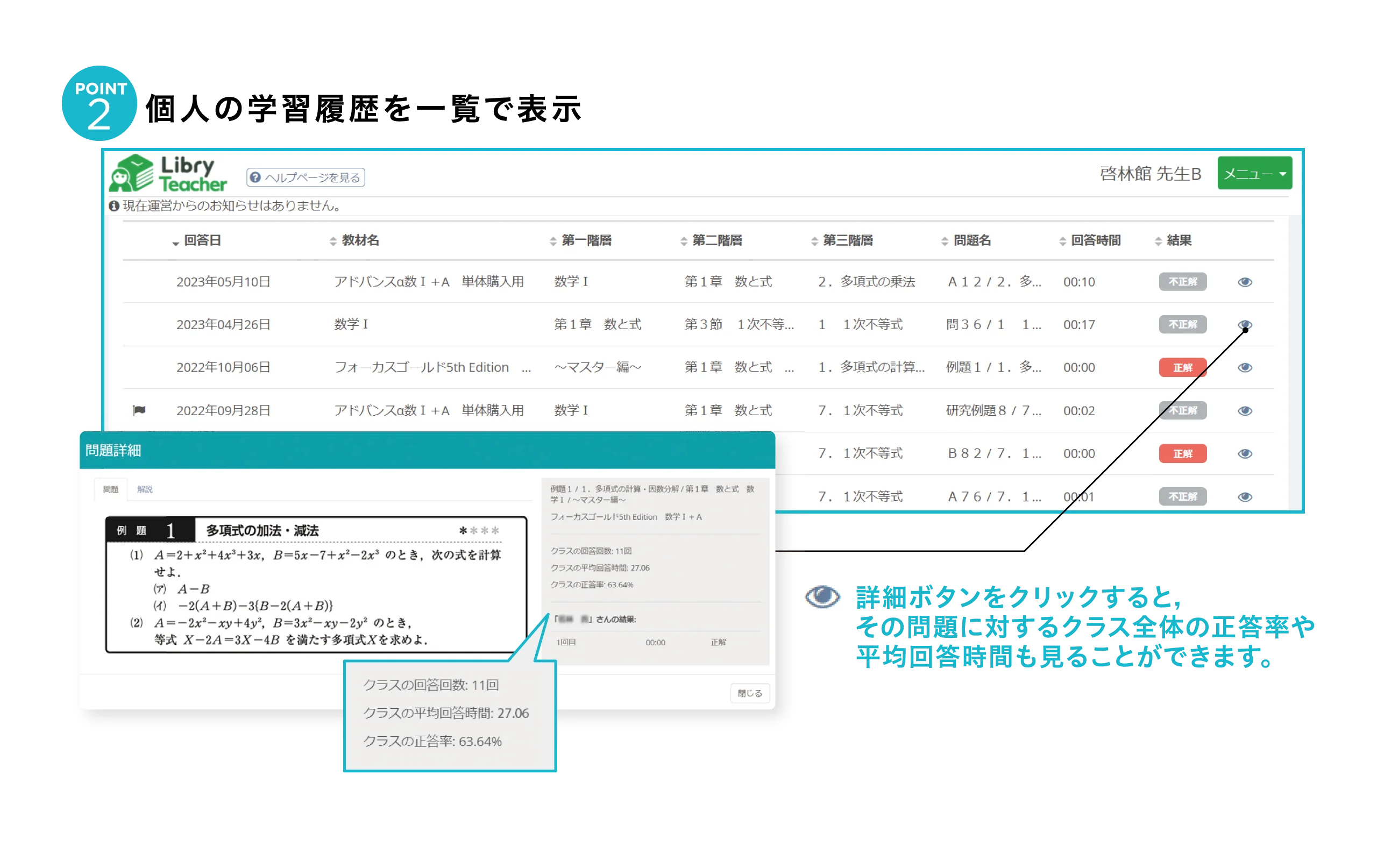View details of 2022年10月06日 answer
Viewport: 1377px width, 868px height.
1245,368
